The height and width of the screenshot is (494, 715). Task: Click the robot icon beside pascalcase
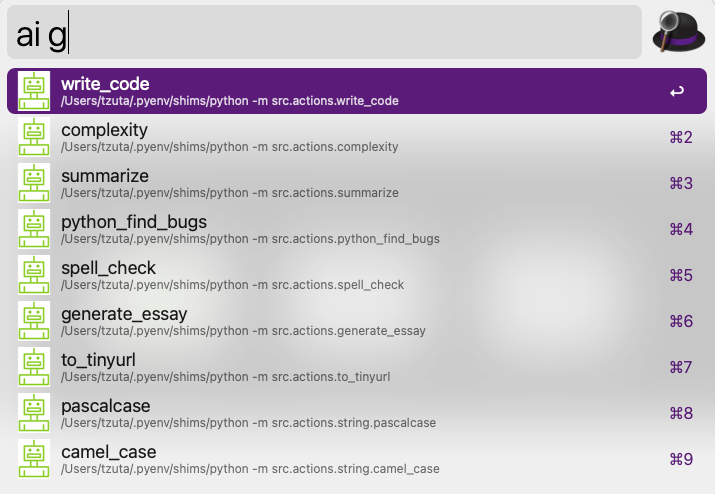point(34,413)
